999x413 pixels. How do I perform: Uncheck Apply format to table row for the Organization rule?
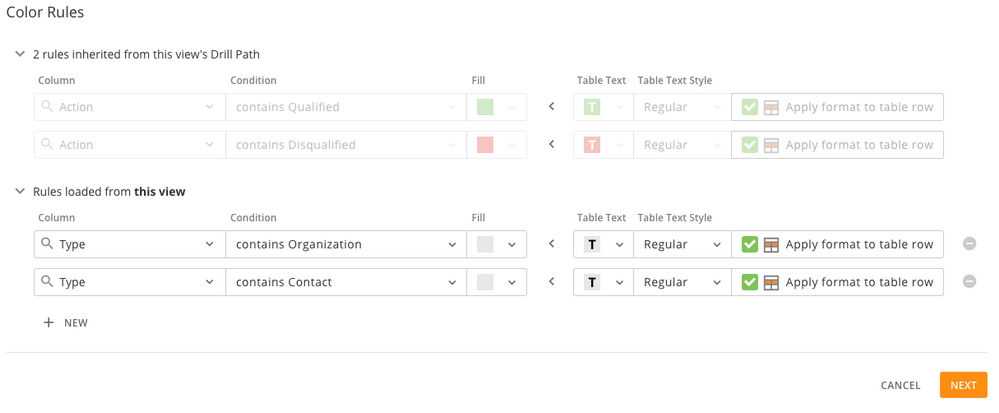(750, 244)
